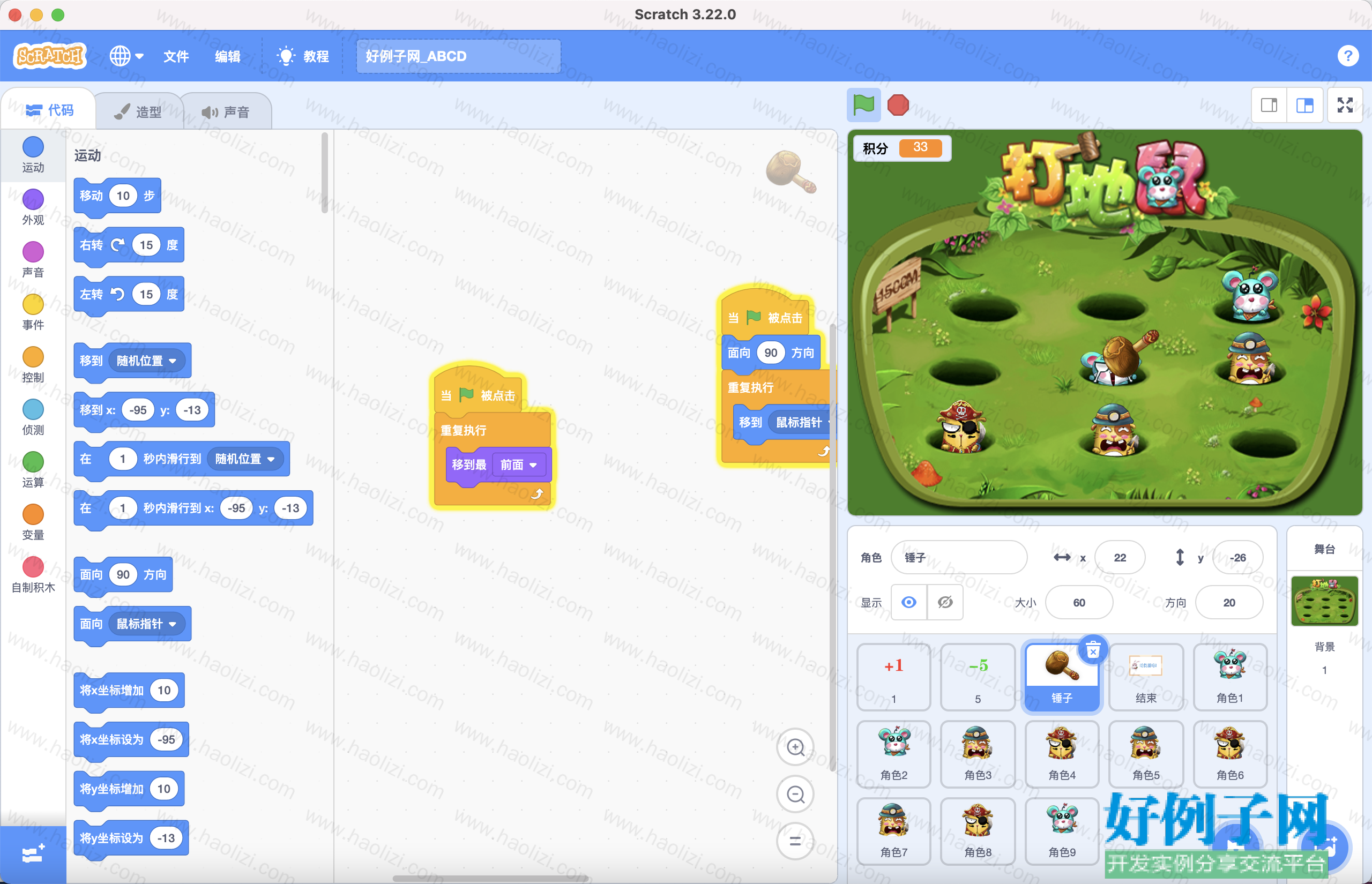
Task: Expand 随机位置 dropdown in the 秒内滑行到 block
Action: click(x=245, y=459)
